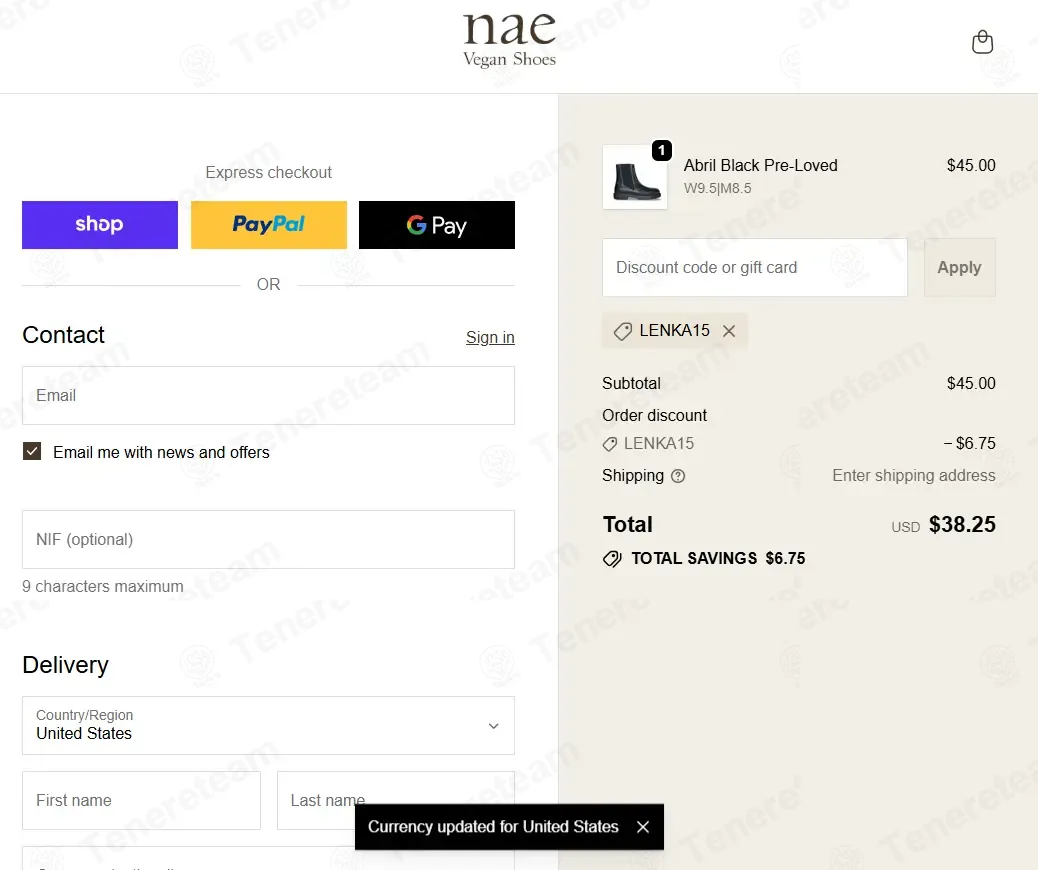The image size is (1038, 870).
Task: Click the Abril Black Pre-Loved product name
Action: click(761, 166)
